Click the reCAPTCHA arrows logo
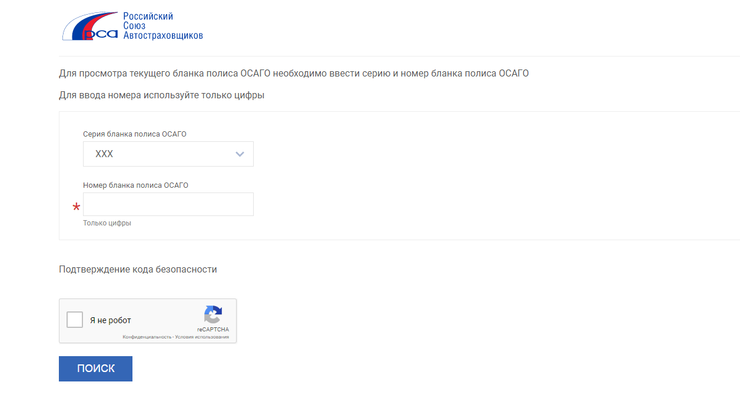 (x=213, y=314)
